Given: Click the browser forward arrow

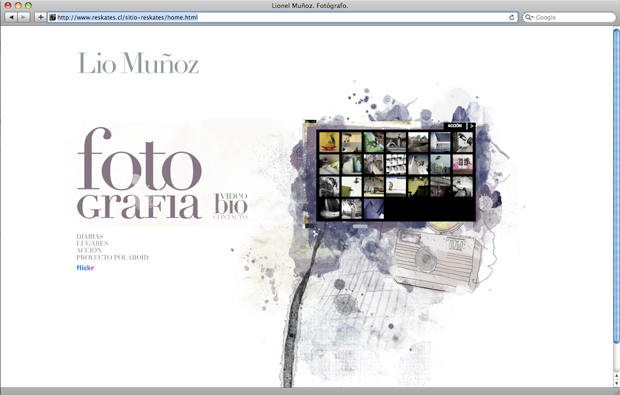Looking at the screenshot, I should tap(24, 17).
